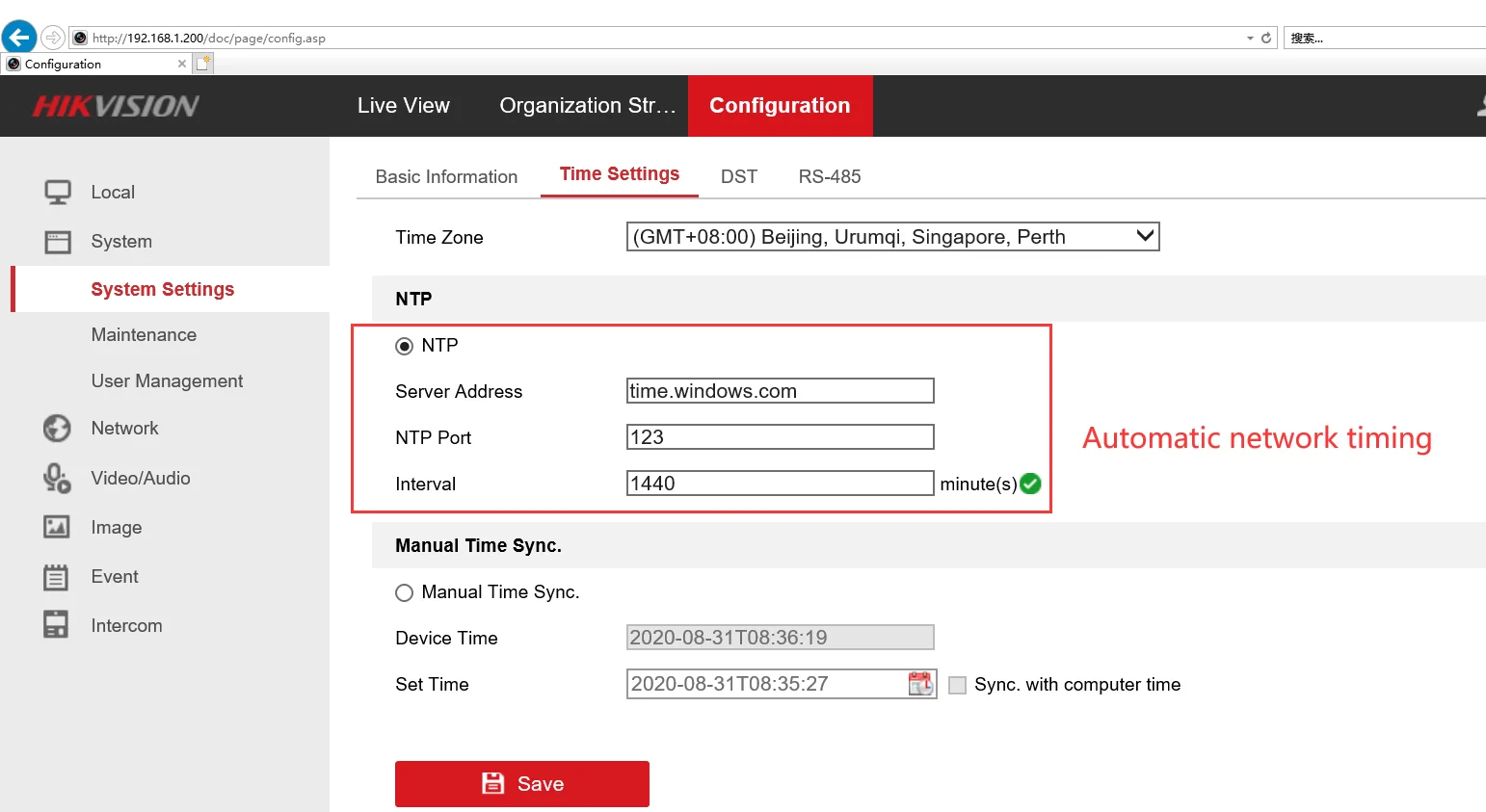This screenshot has height=812, width=1486.
Task: Click the browser back arrow button
Action: pyautogui.click(x=19, y=38)
